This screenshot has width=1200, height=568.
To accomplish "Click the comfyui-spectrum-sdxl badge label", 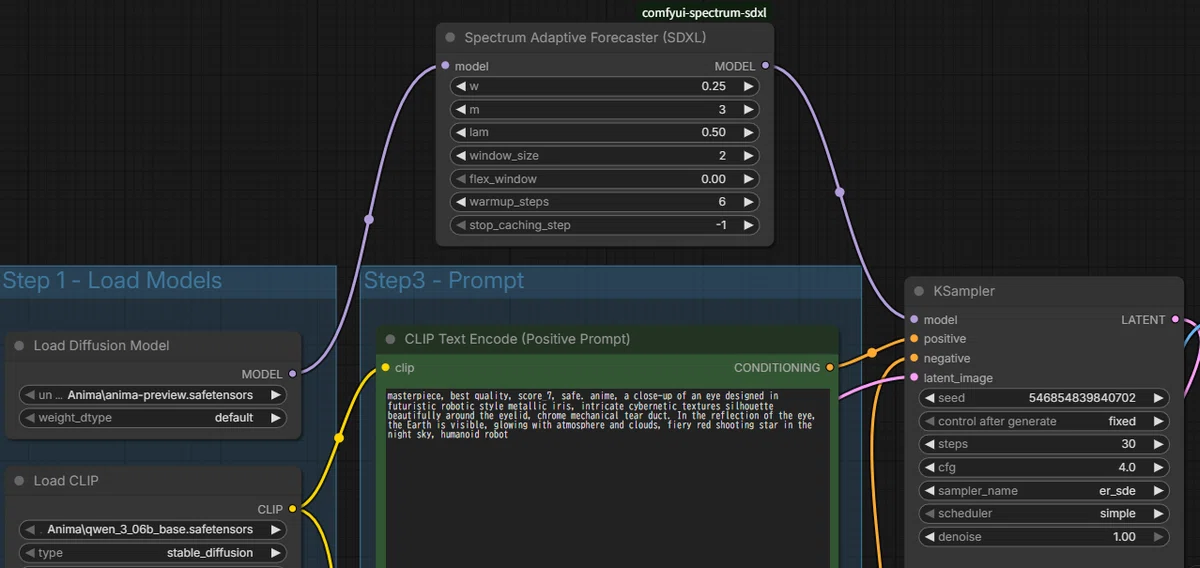I will coord(706,13).
